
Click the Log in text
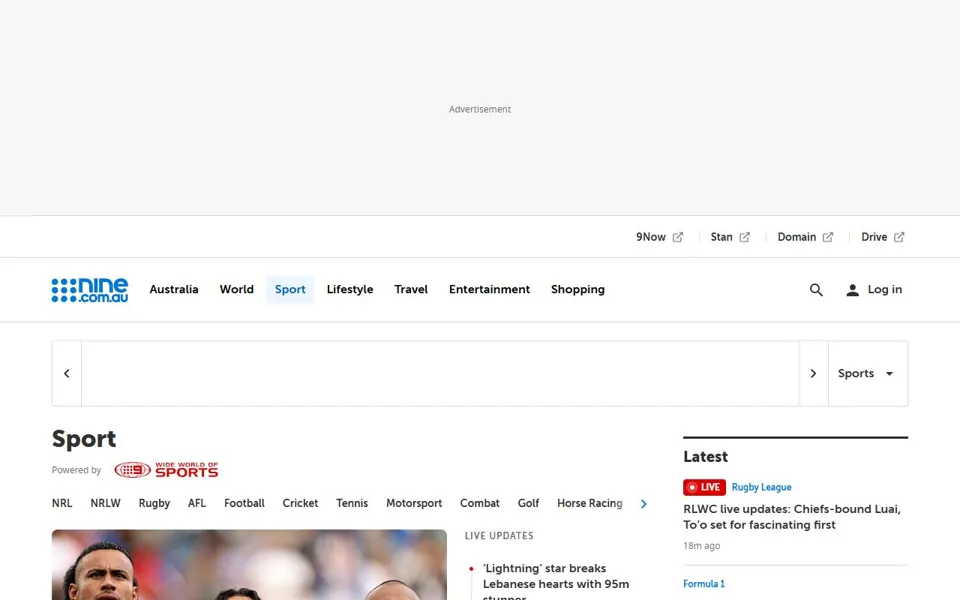click(x=885, y=290)
